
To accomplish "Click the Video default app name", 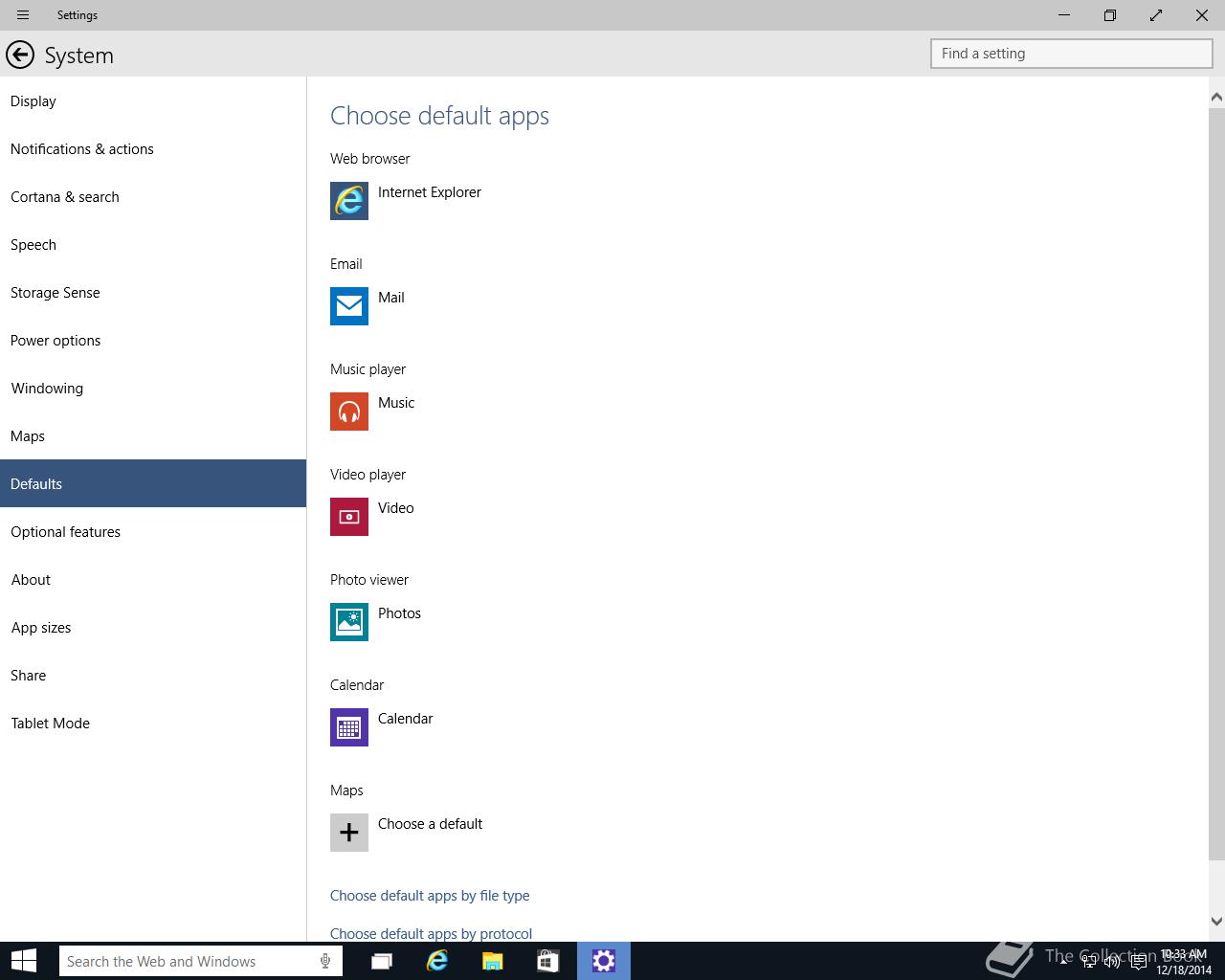I will coord(396,508).
